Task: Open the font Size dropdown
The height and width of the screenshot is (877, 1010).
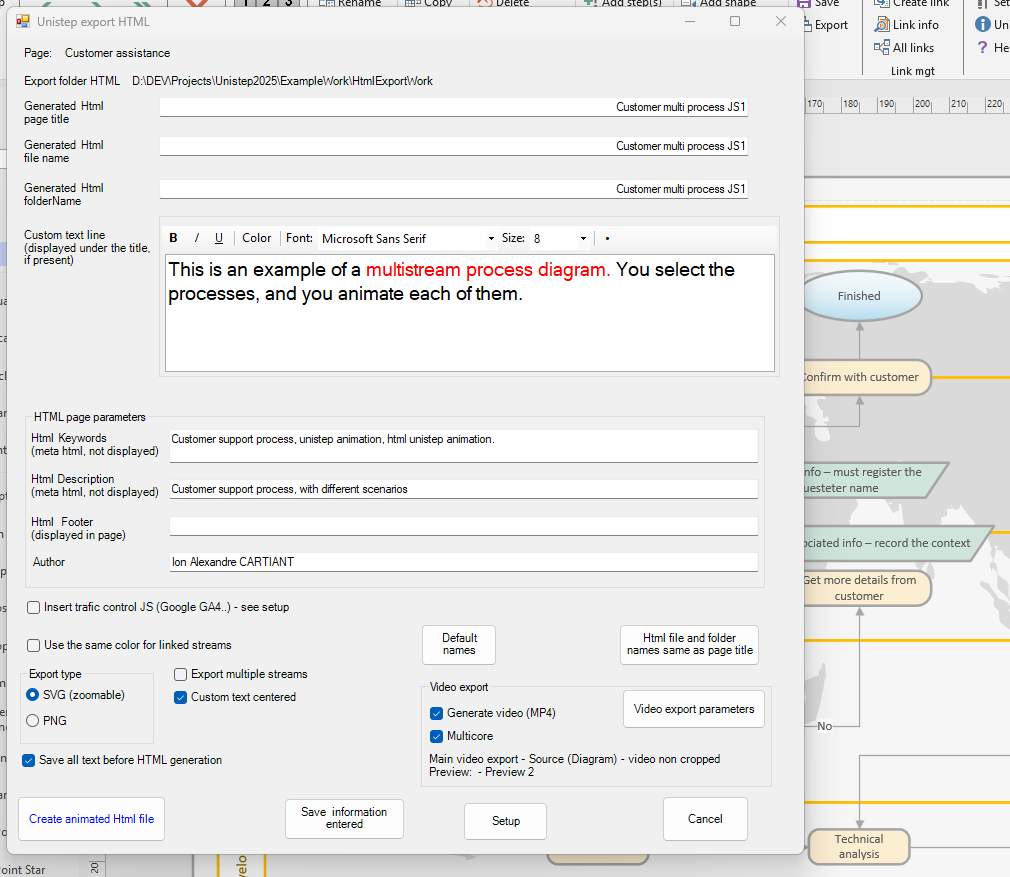Action: point(583,239)
